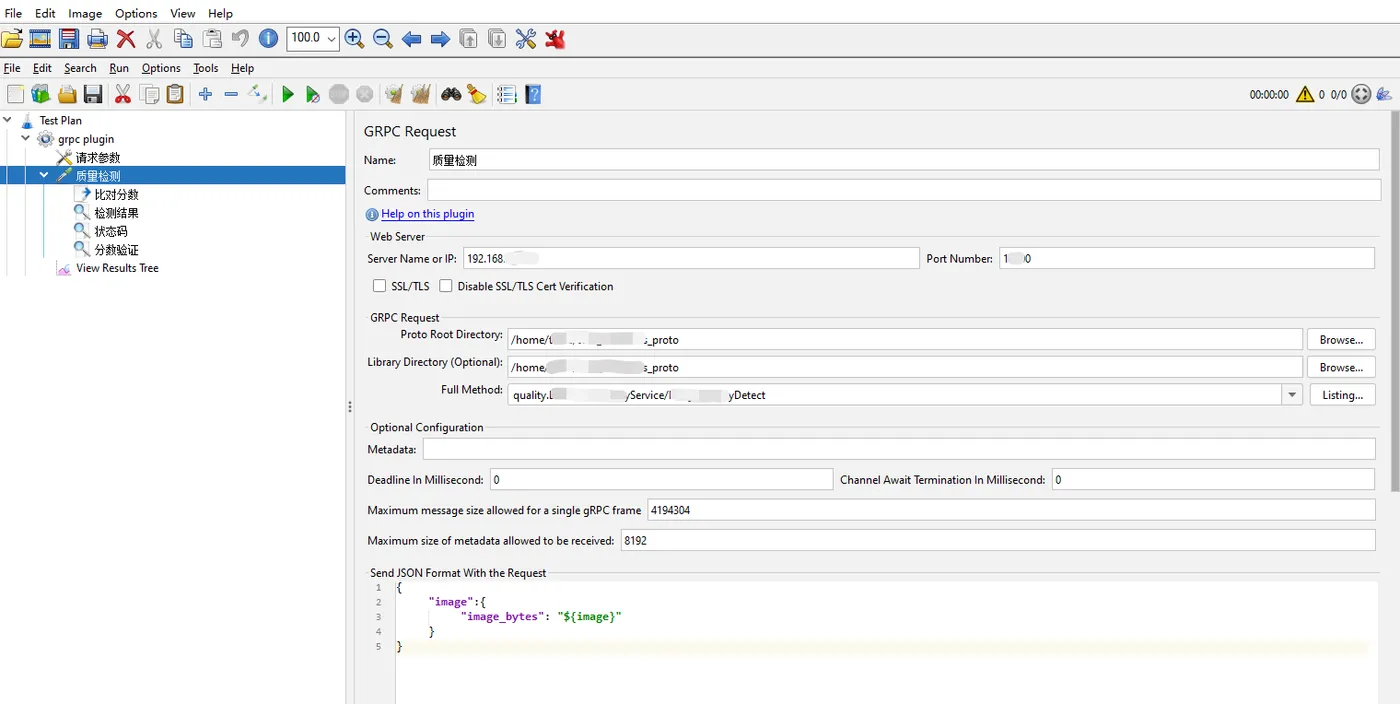
Task: Click the Function Helper list icon
Action: coord(507,94)
